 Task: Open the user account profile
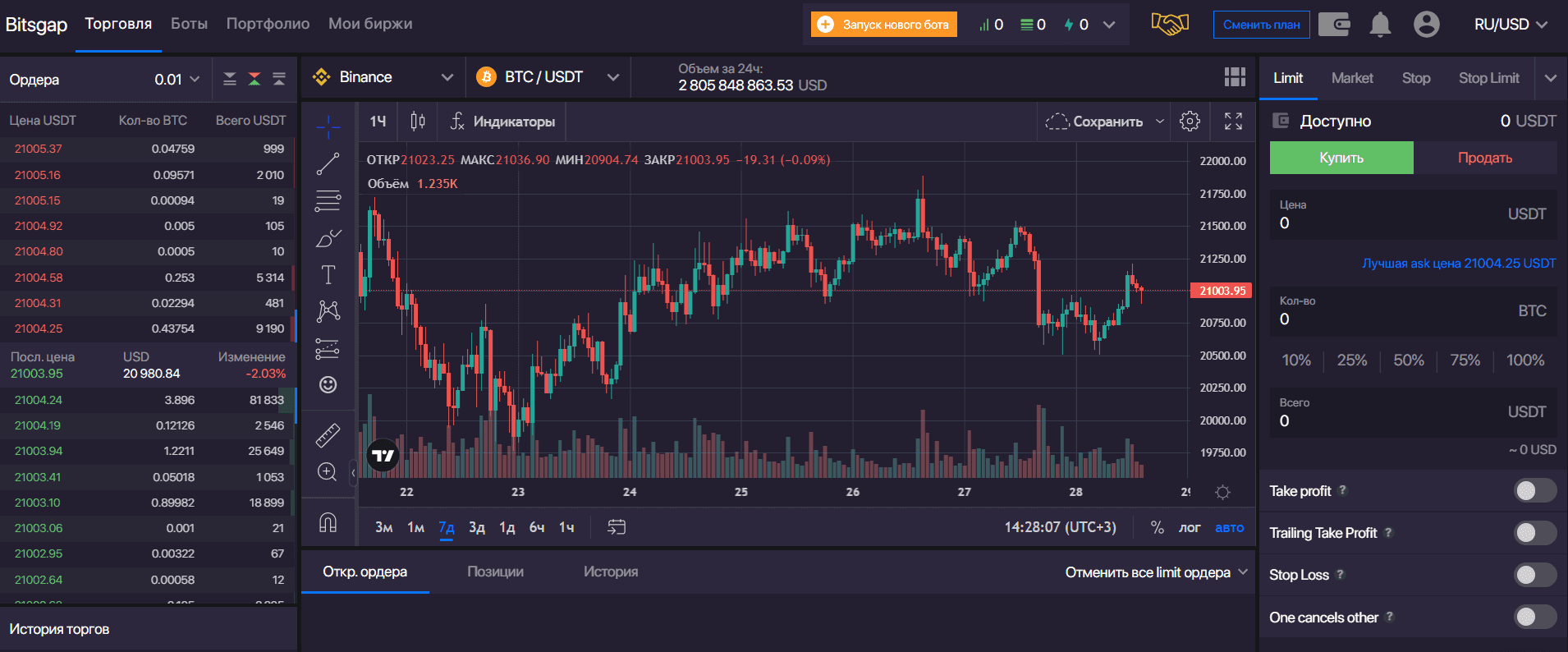tap(1427, 25)
